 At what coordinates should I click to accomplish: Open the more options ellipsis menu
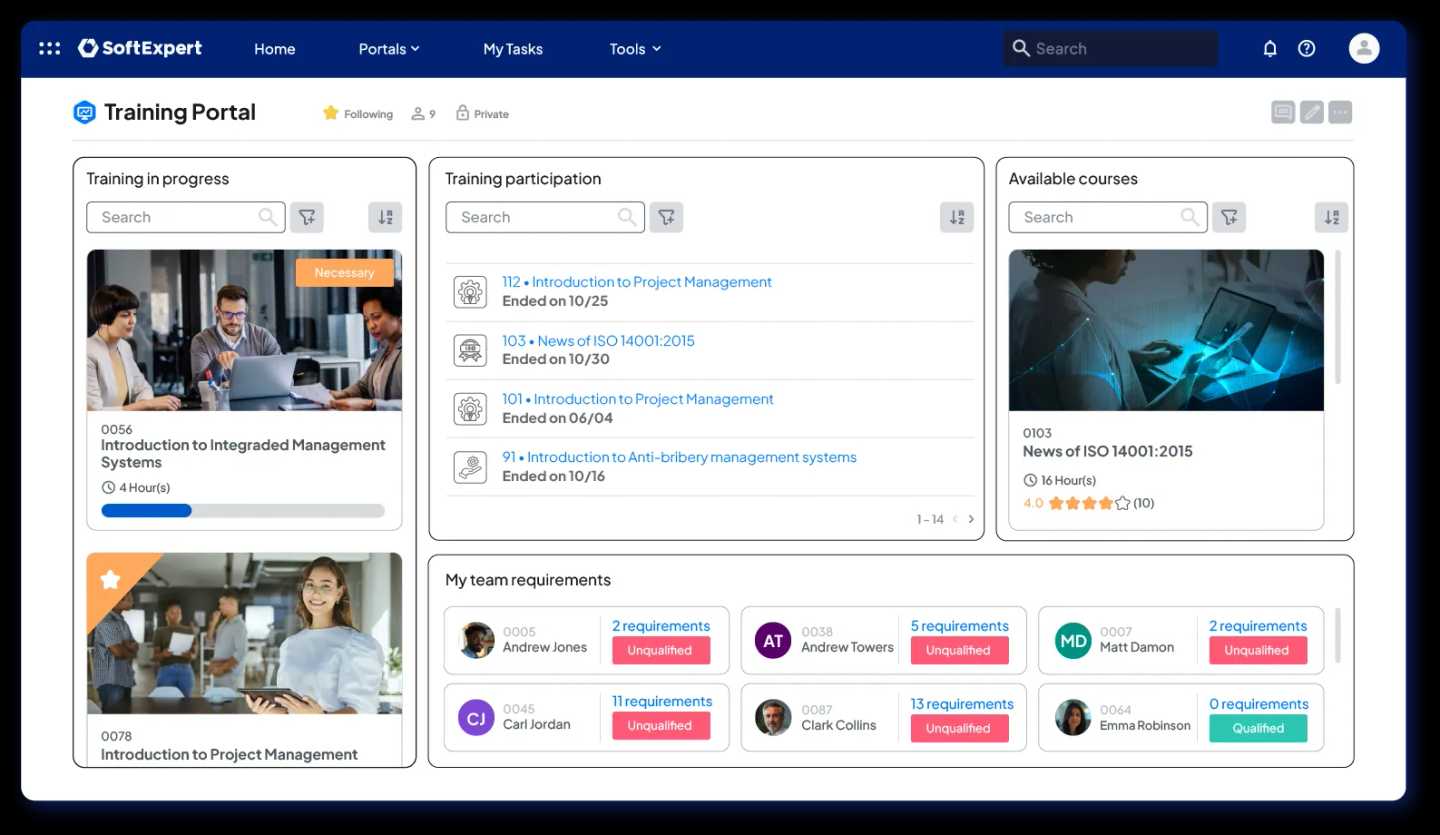1340,112
